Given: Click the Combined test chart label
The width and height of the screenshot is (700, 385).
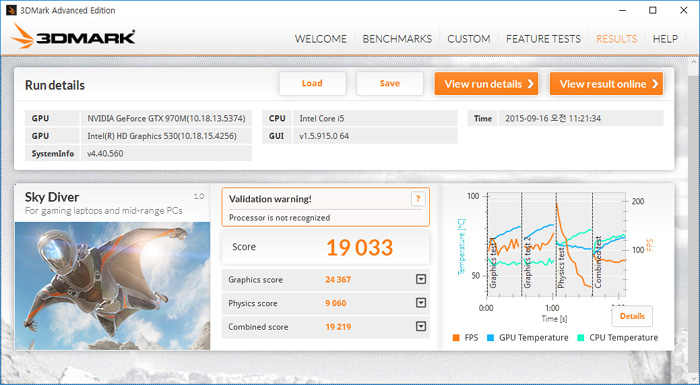Looking at the screenshot, I should (x=598, y=262).
